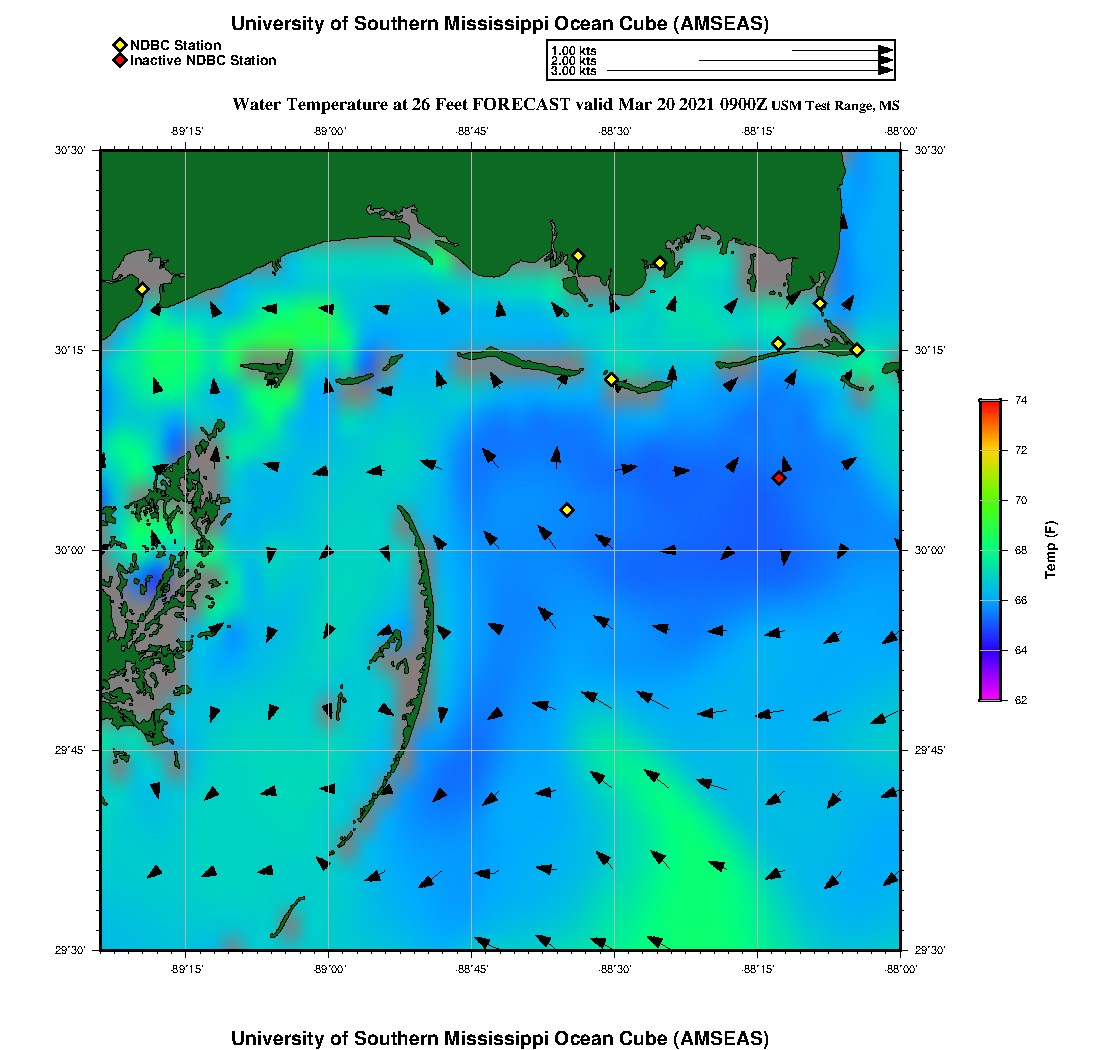The image size is (1100, 1050).
Task: Select the southernmost yellow NDBC station marker
Action: (567, 510)
